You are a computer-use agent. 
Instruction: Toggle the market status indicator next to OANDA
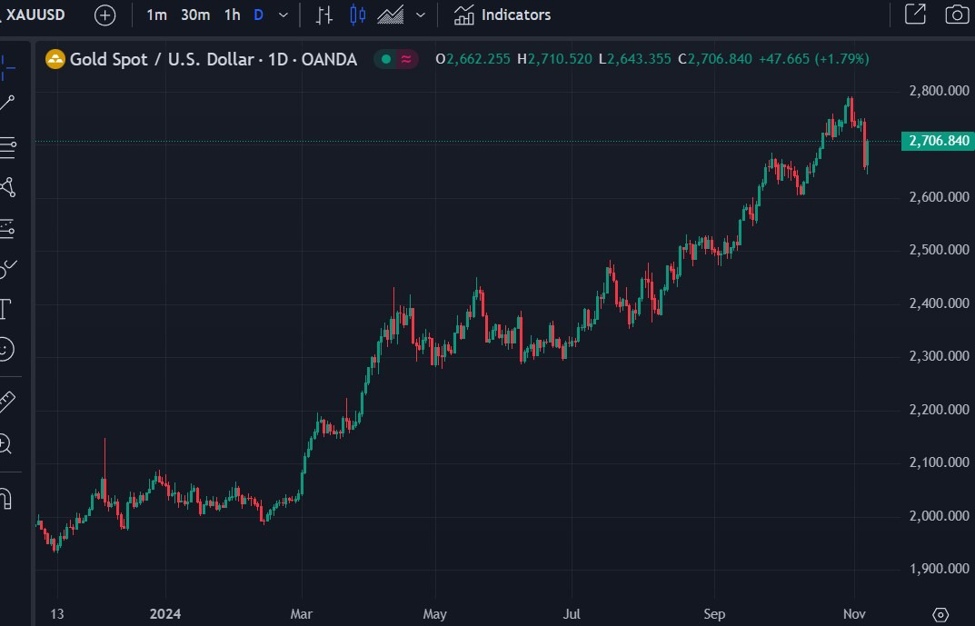(396, 59)
